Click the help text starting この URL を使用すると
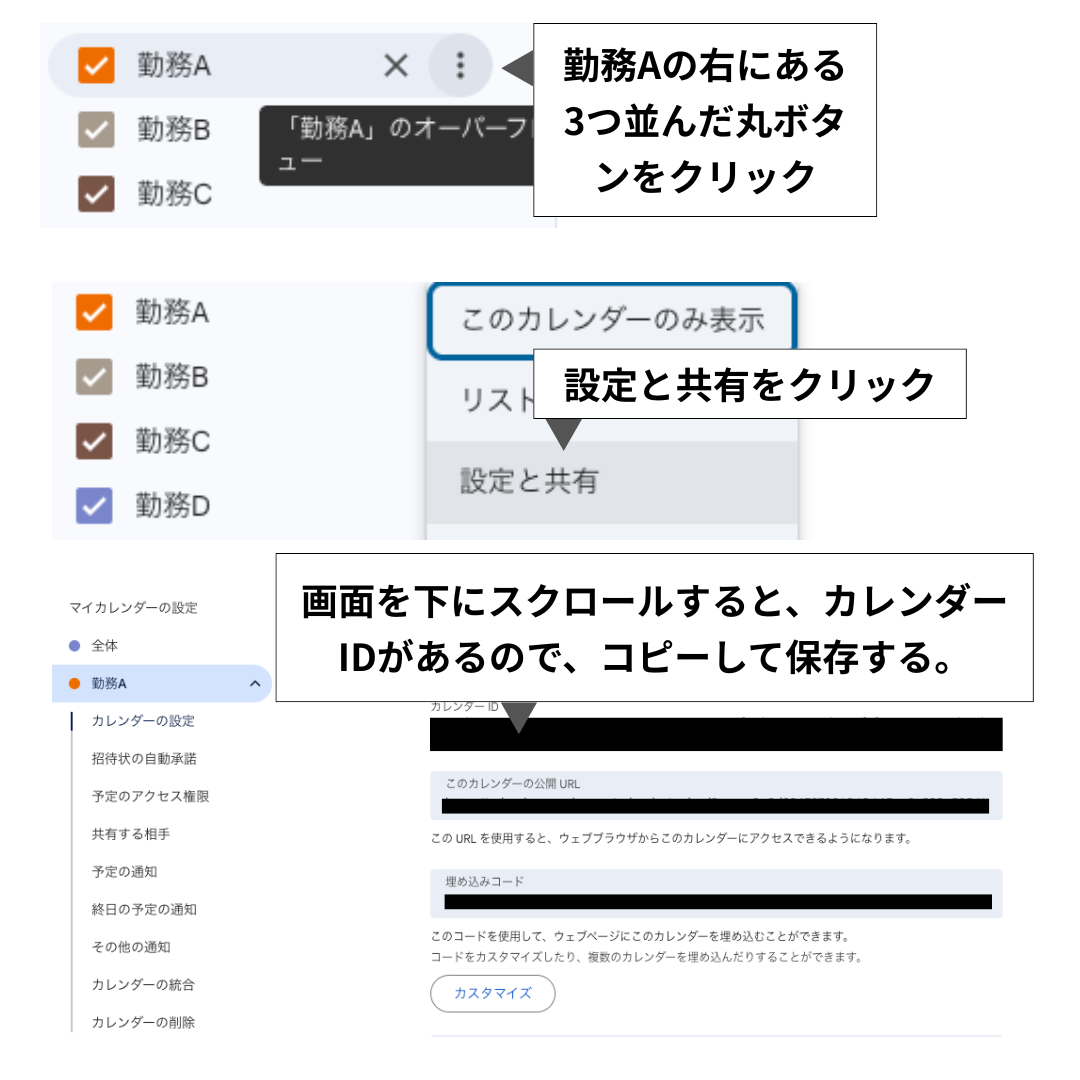 click(x=672, y=838)
